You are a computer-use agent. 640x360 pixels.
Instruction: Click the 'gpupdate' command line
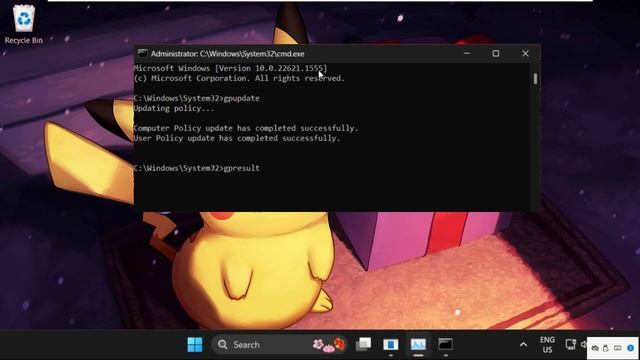196,98
